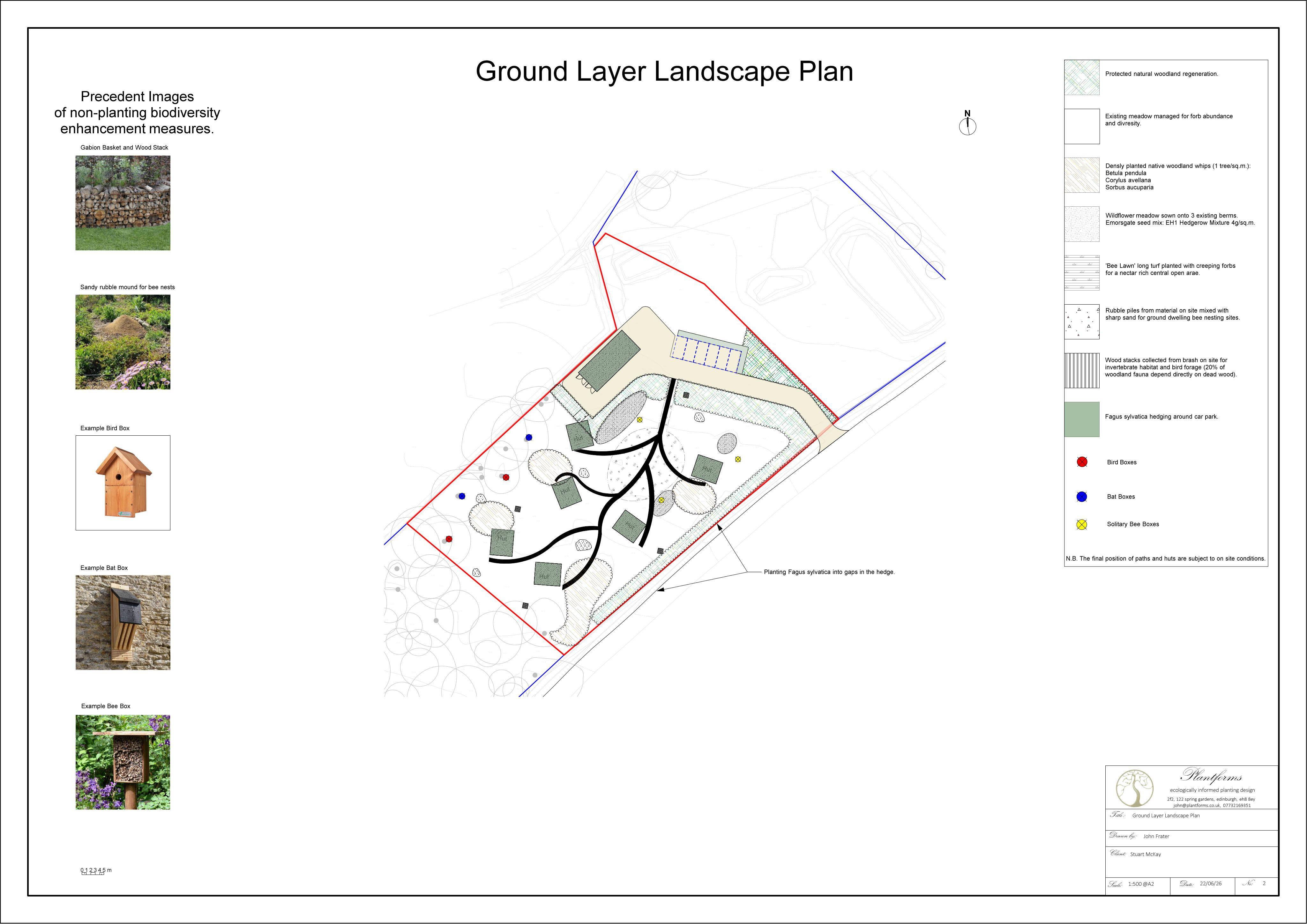Click the scale value 1:500 @A2
Image resolution: width=1307 pixels, height=924 pixels.
click(x=1141, y=884)
